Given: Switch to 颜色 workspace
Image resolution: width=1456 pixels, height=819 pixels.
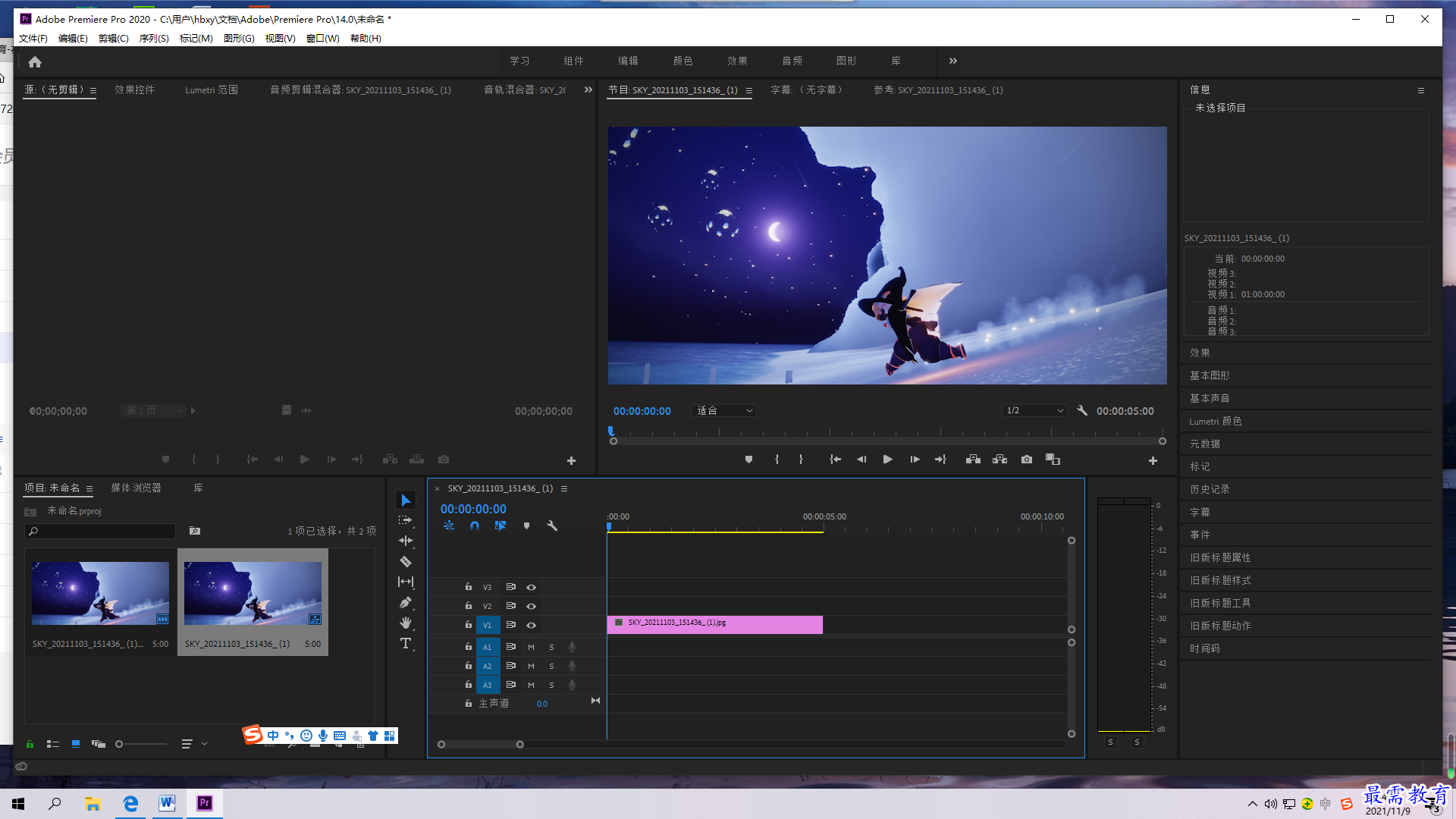Looking at the screenshot, I should point(682,61).
